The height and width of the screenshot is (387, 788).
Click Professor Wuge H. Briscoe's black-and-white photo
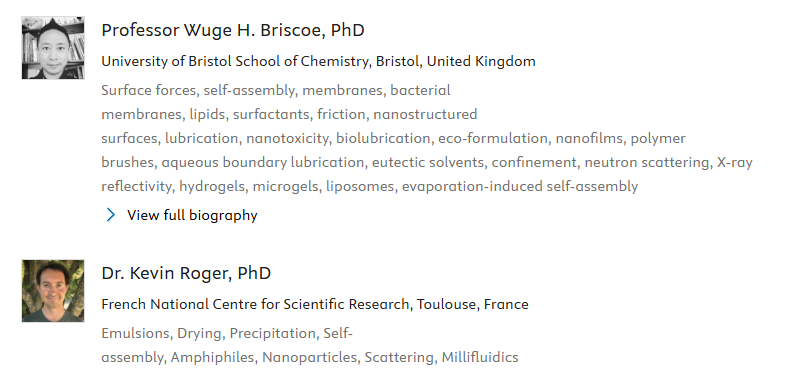[53, 48]
